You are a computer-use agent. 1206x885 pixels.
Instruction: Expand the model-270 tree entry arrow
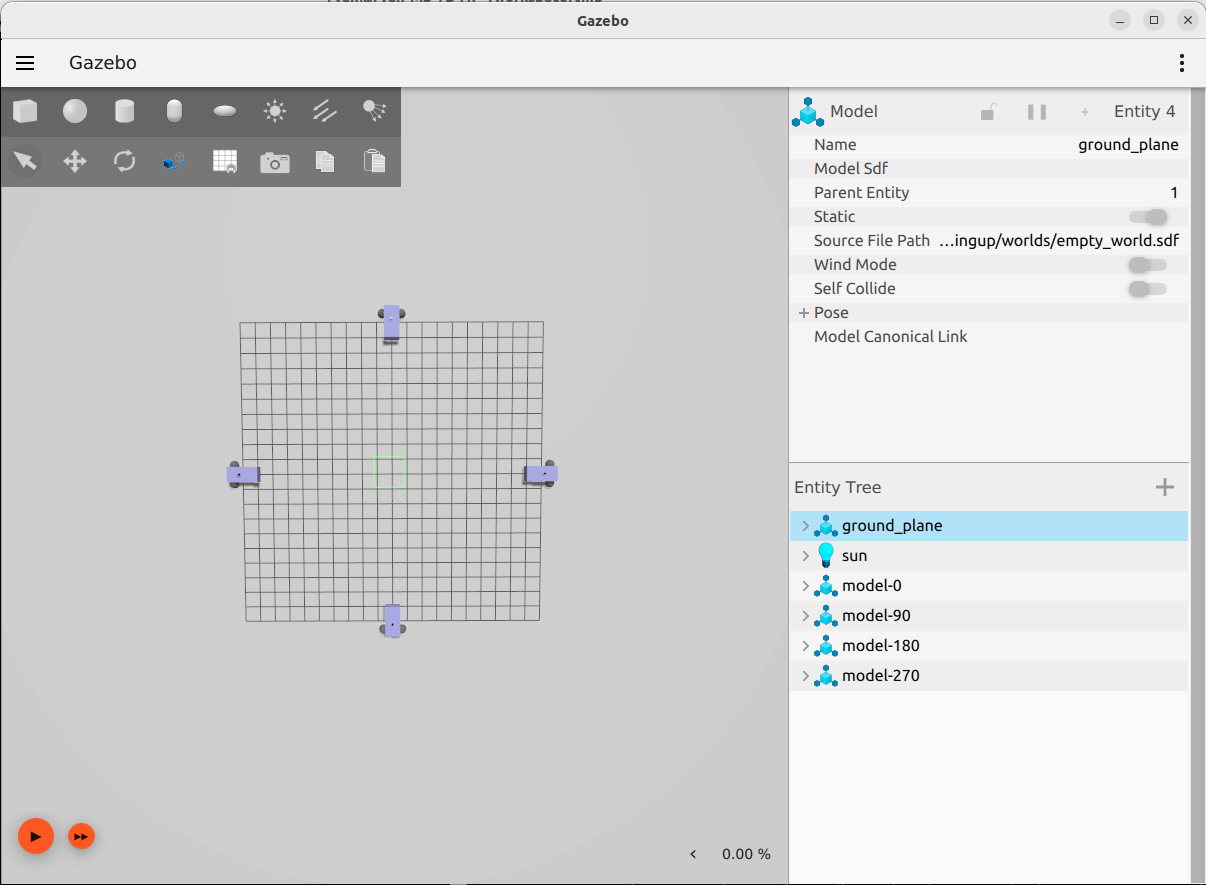click(805, 676)
